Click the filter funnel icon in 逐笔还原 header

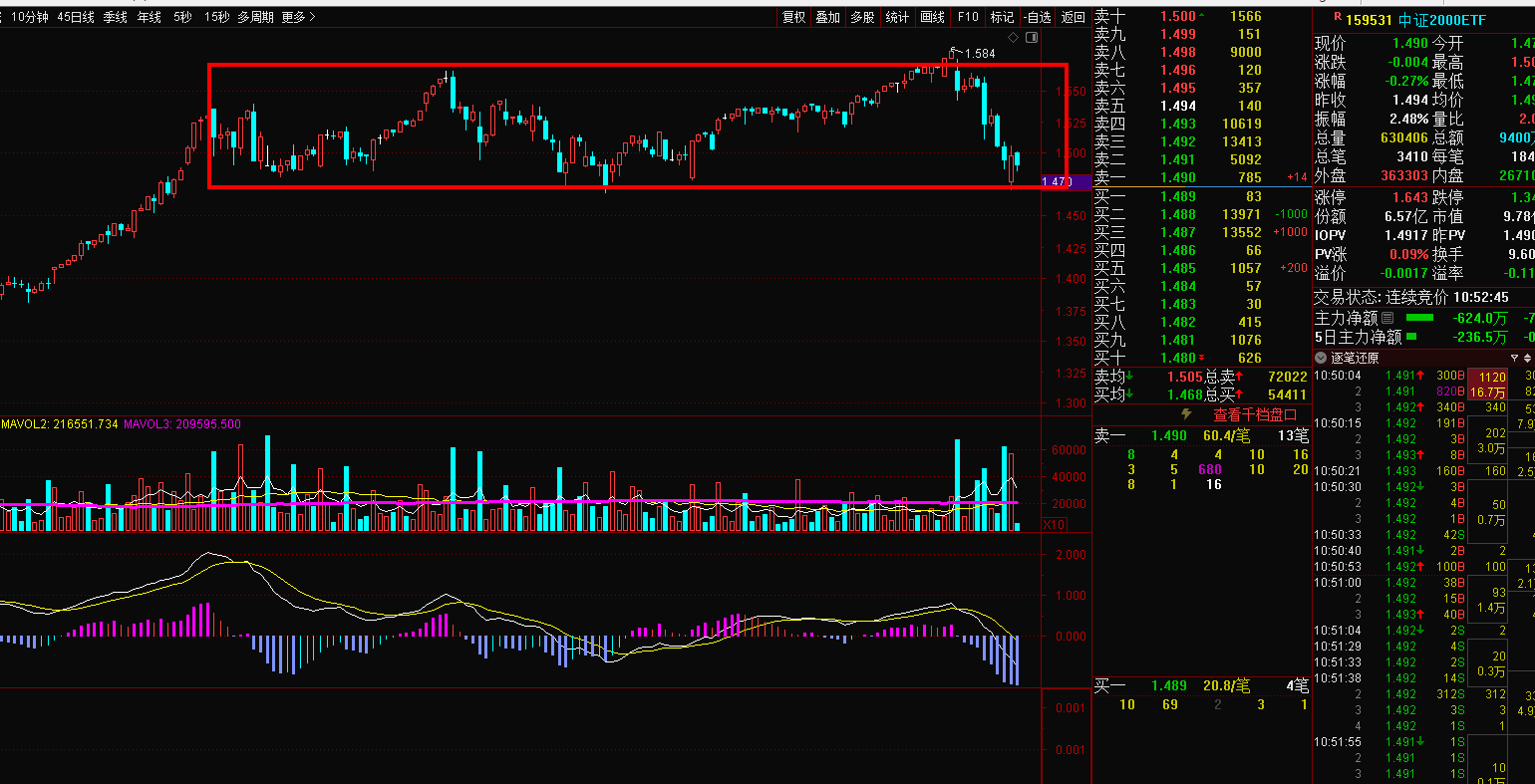1514,358
